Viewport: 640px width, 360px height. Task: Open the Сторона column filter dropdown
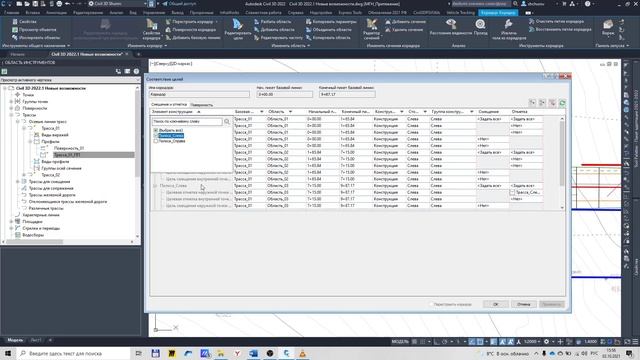[x=425, y=112]
